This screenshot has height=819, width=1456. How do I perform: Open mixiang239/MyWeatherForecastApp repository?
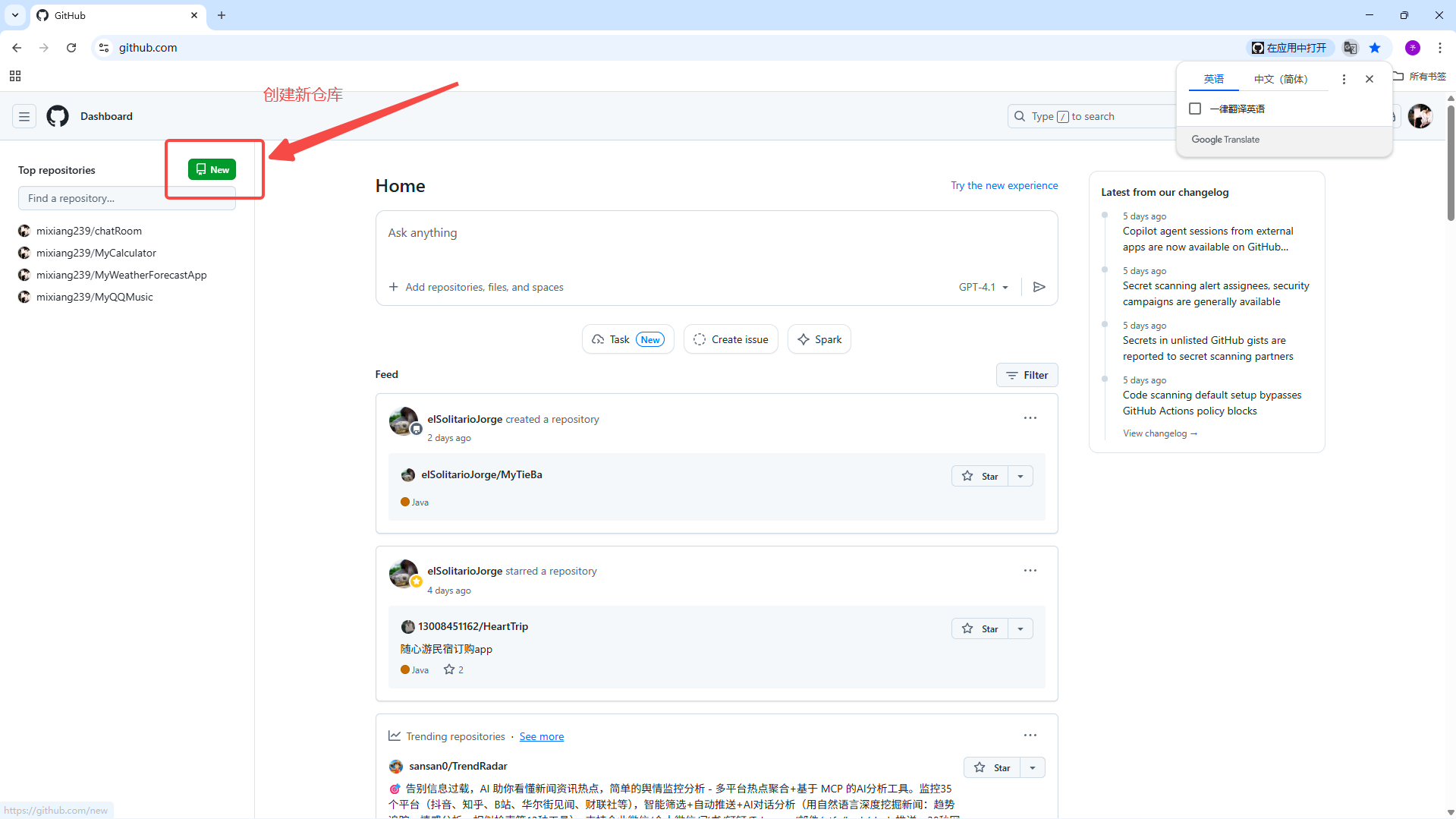pos(121,275)
